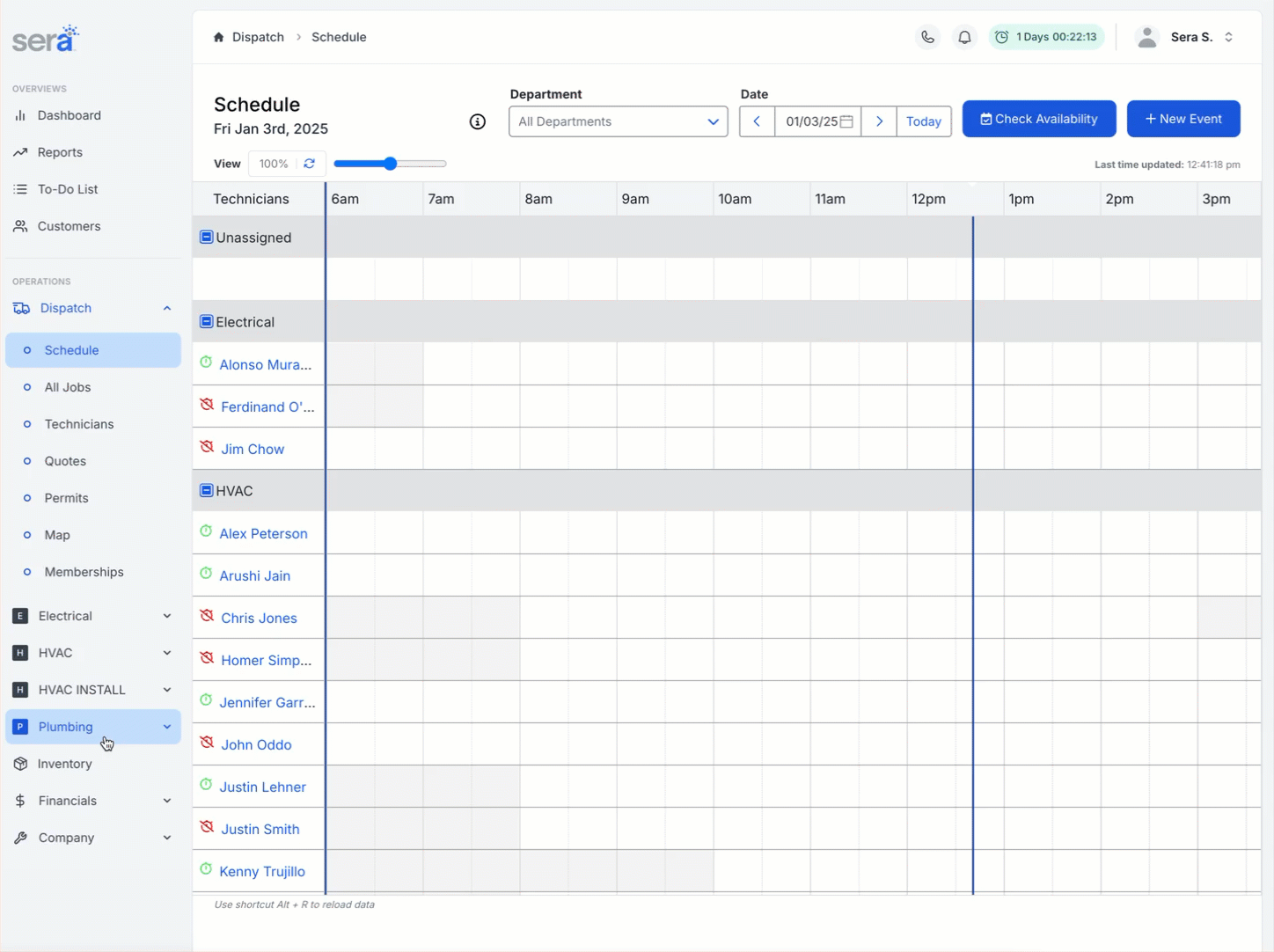
Task: Expand the Electrical sidebar chevron
Action: coord(167,616)
